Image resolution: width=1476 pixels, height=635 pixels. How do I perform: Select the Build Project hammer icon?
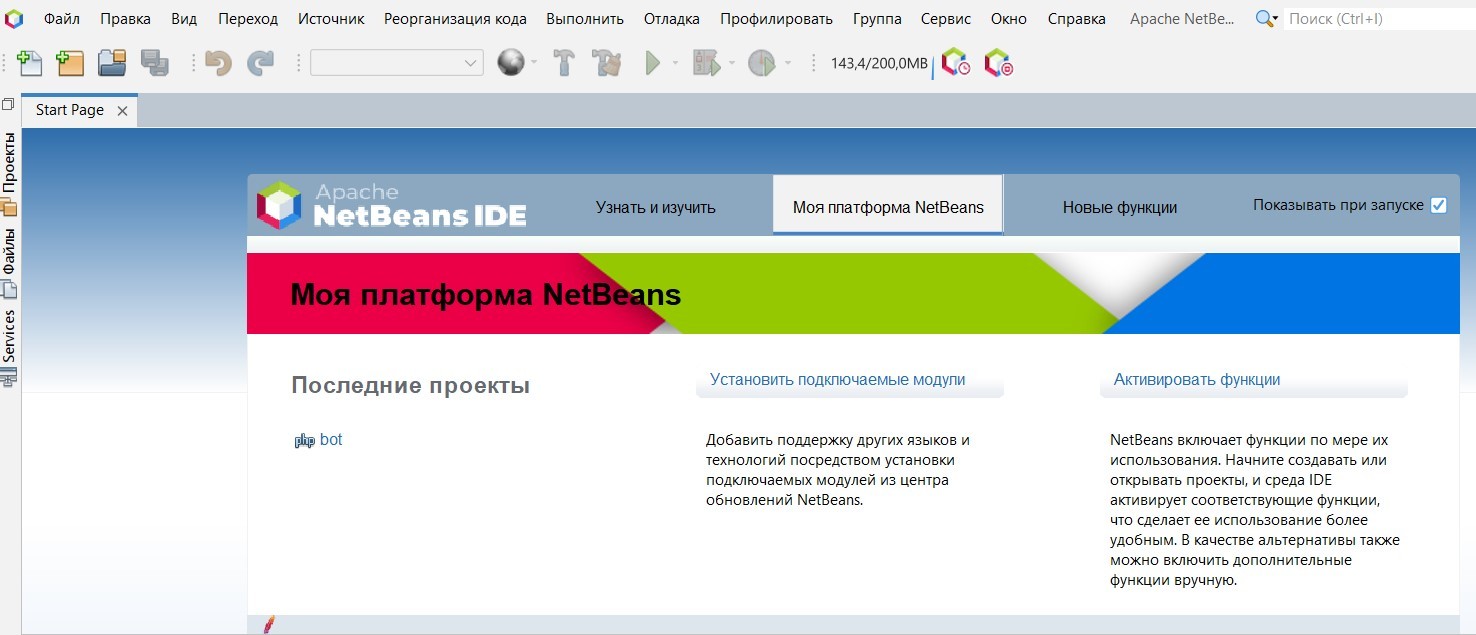coord(565,62)
